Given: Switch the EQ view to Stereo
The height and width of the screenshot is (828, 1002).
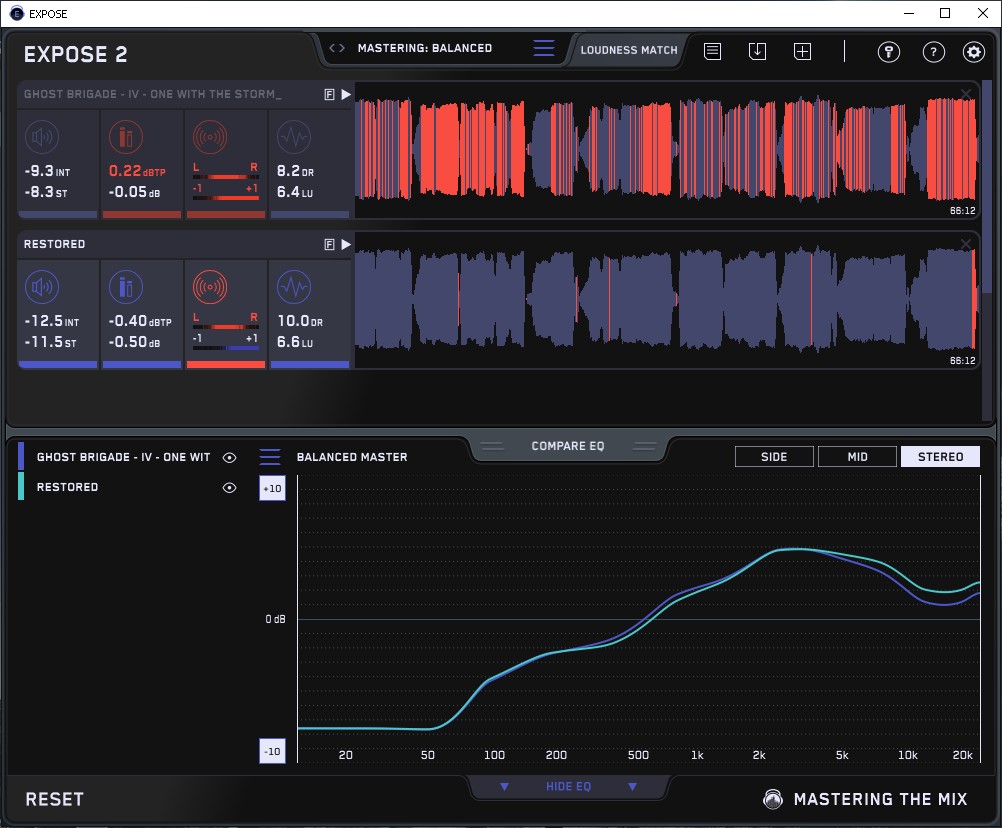Looking at the screenshot, I should click(x=940, y=457).
